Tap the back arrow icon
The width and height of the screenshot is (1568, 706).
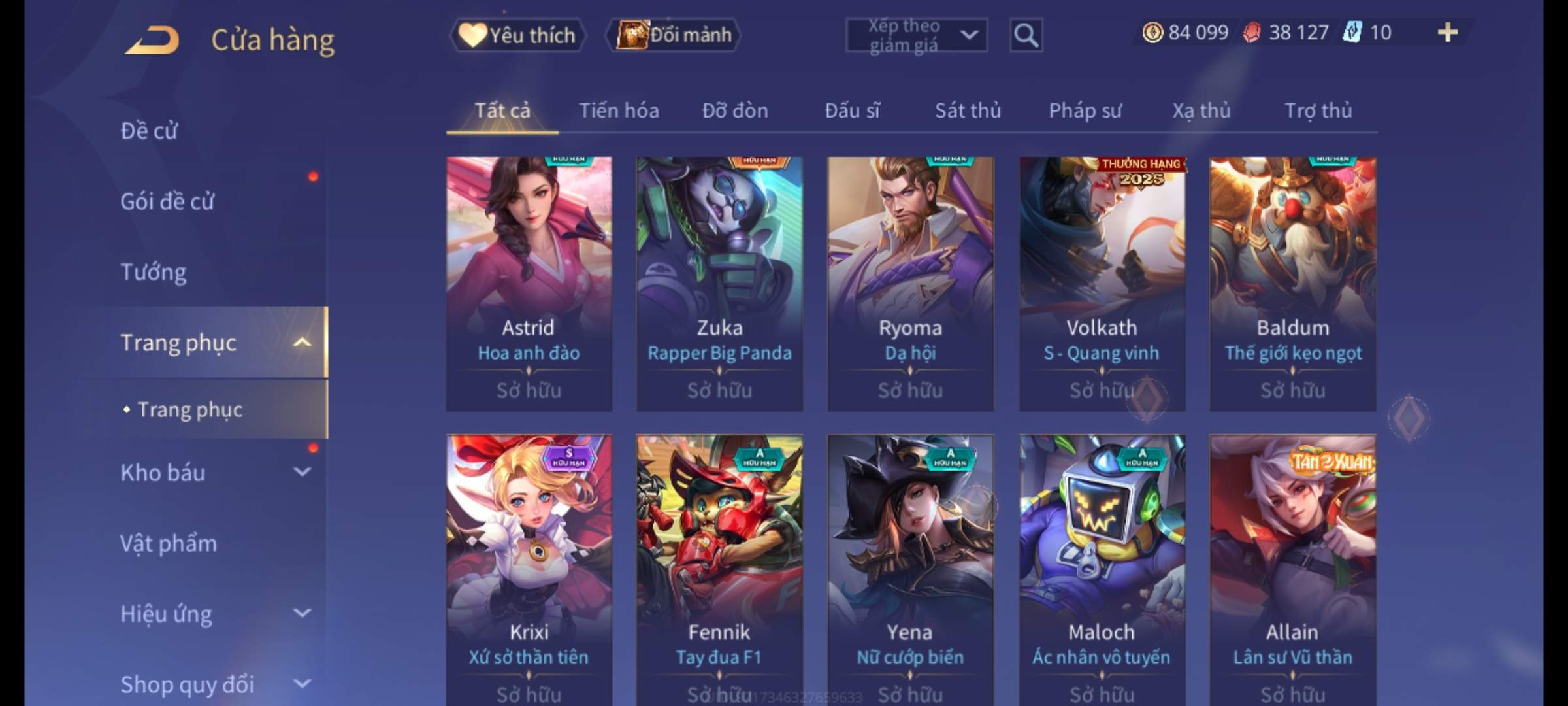point(153,40)
